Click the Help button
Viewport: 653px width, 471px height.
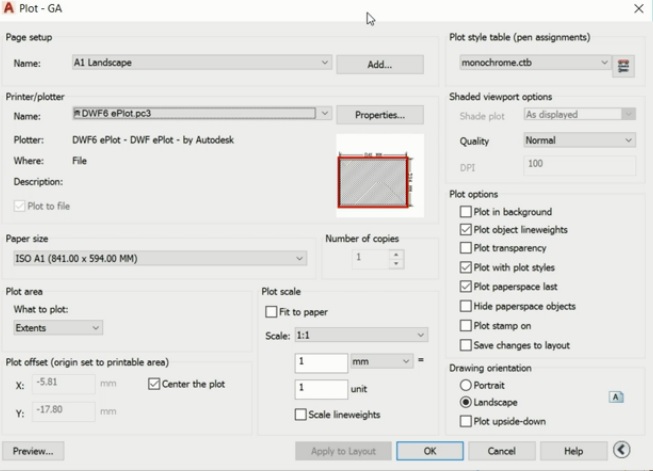click(x=573, y=451)
